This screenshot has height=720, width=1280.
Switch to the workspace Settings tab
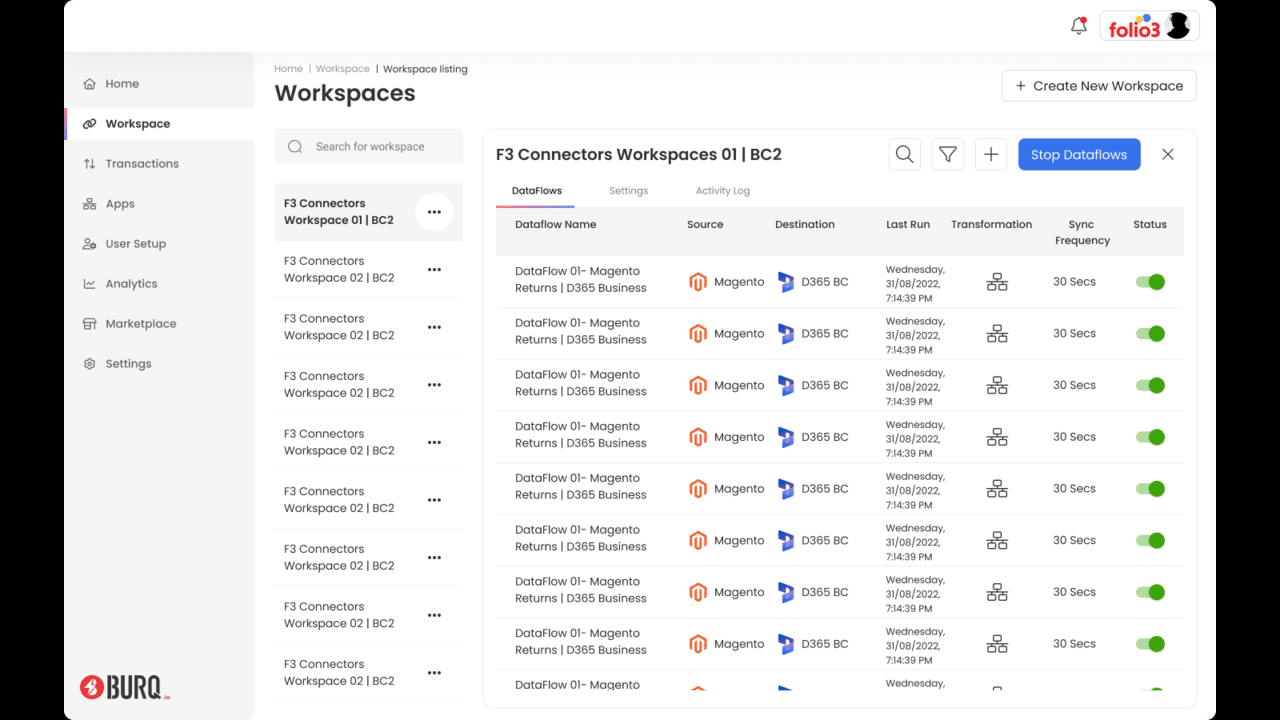point(628,191)
